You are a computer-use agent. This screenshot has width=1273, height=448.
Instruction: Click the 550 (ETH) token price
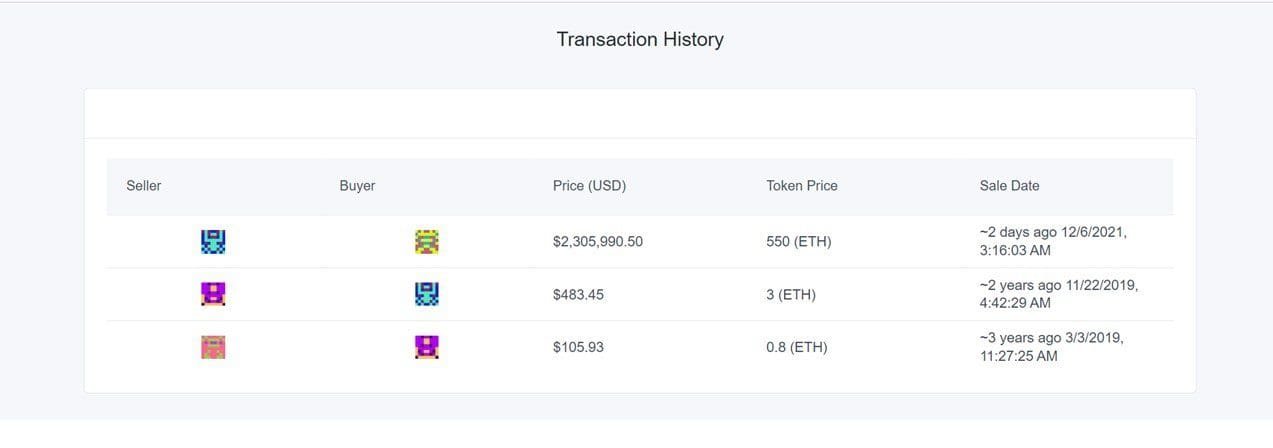point(798,242)
